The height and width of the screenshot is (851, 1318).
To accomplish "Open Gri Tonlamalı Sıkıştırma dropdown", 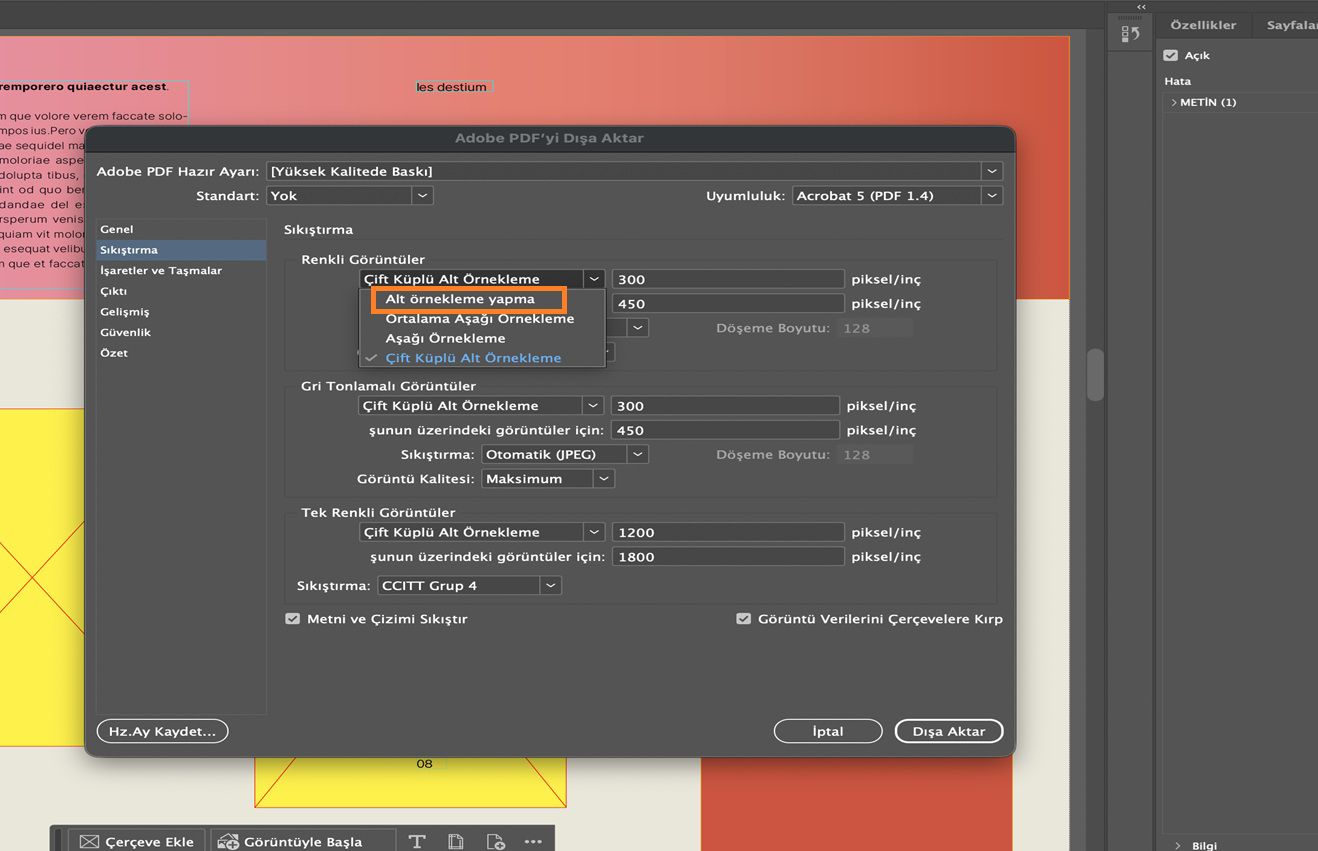I will (565, 455).
